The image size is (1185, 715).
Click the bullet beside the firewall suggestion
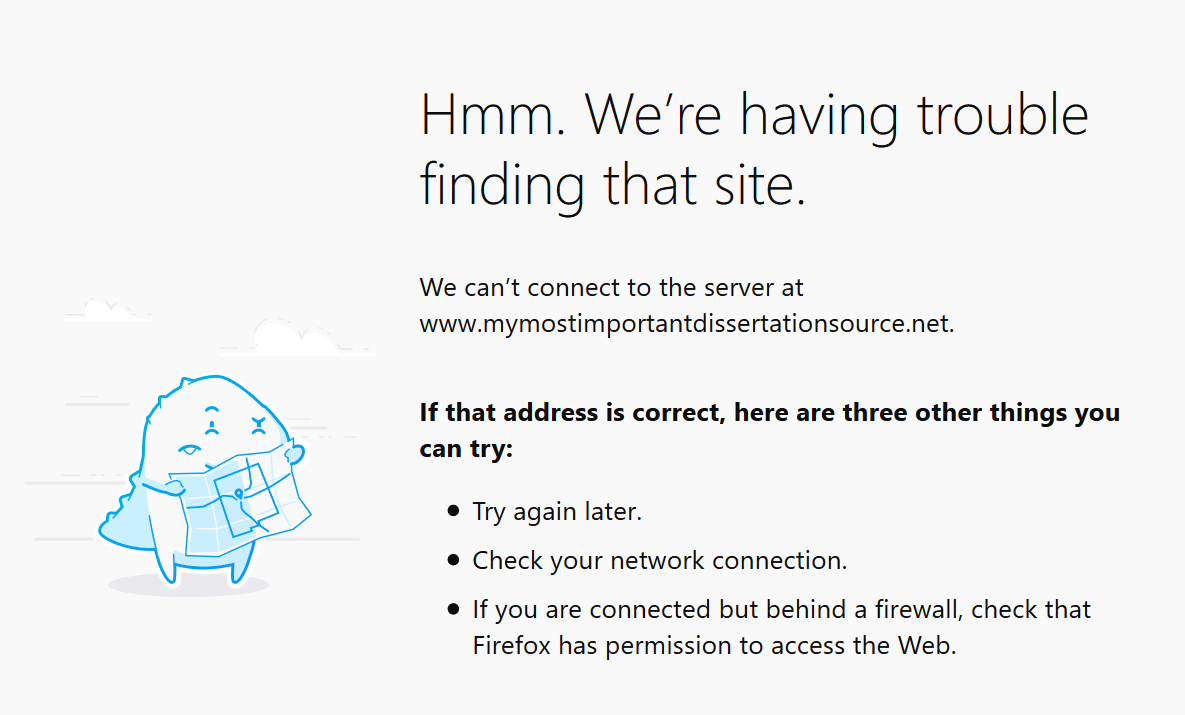[x=453, y=609]
